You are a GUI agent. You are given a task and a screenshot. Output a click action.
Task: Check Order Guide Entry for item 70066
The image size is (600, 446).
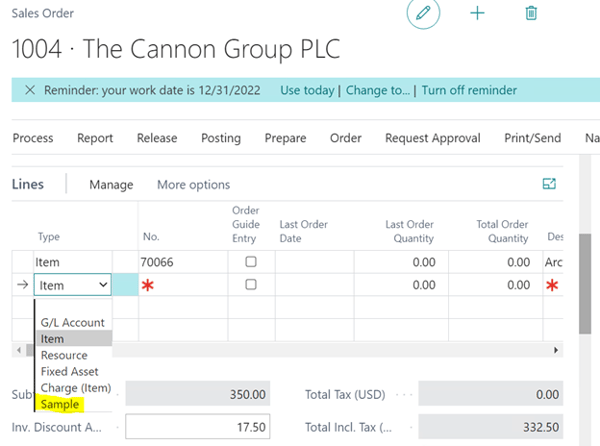tap(251, 262)
